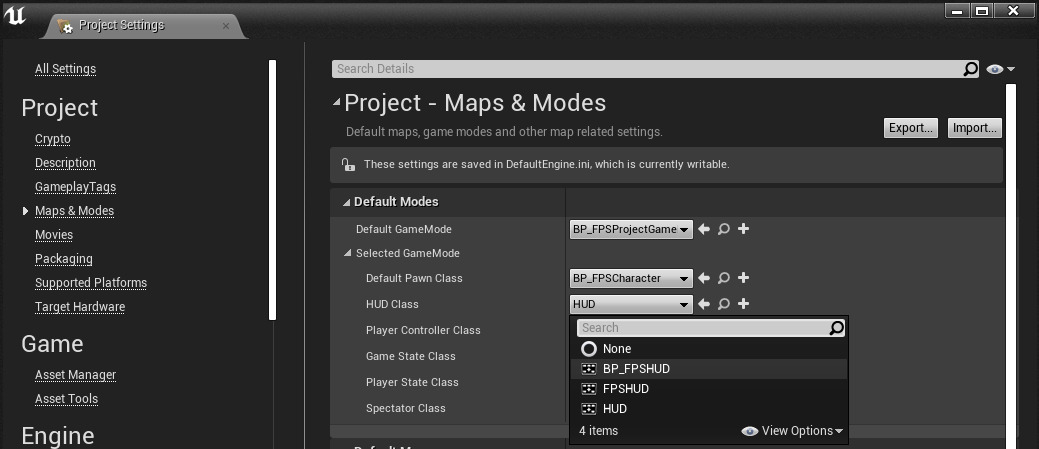Collapse the Default Modes section
This screenshot has width=1039, height=449.
pos(345,202)
